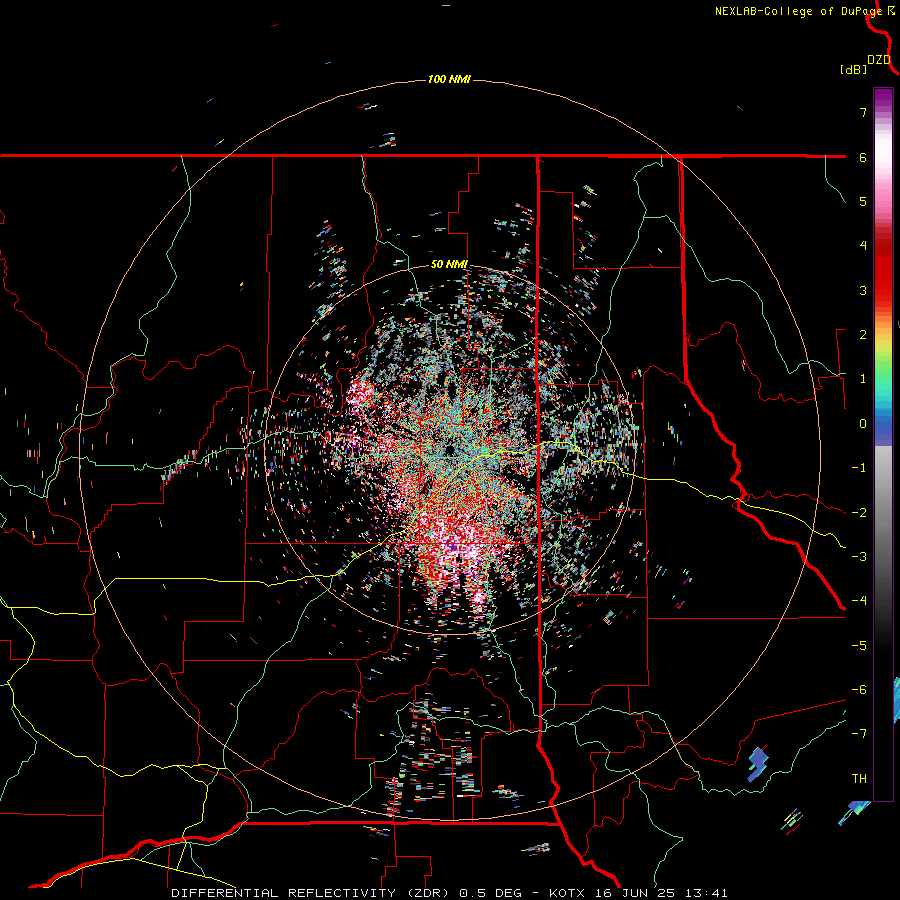This screenshot has height=900, width=900.
Task: Click the -5 dB value on color scale
Action: point(859,645)
